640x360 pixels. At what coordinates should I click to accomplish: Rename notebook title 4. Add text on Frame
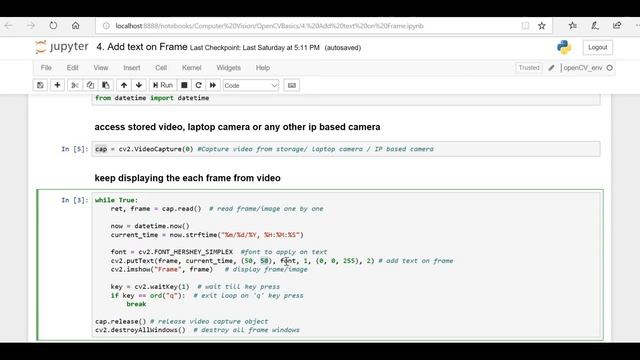click(x=142, y=47)
